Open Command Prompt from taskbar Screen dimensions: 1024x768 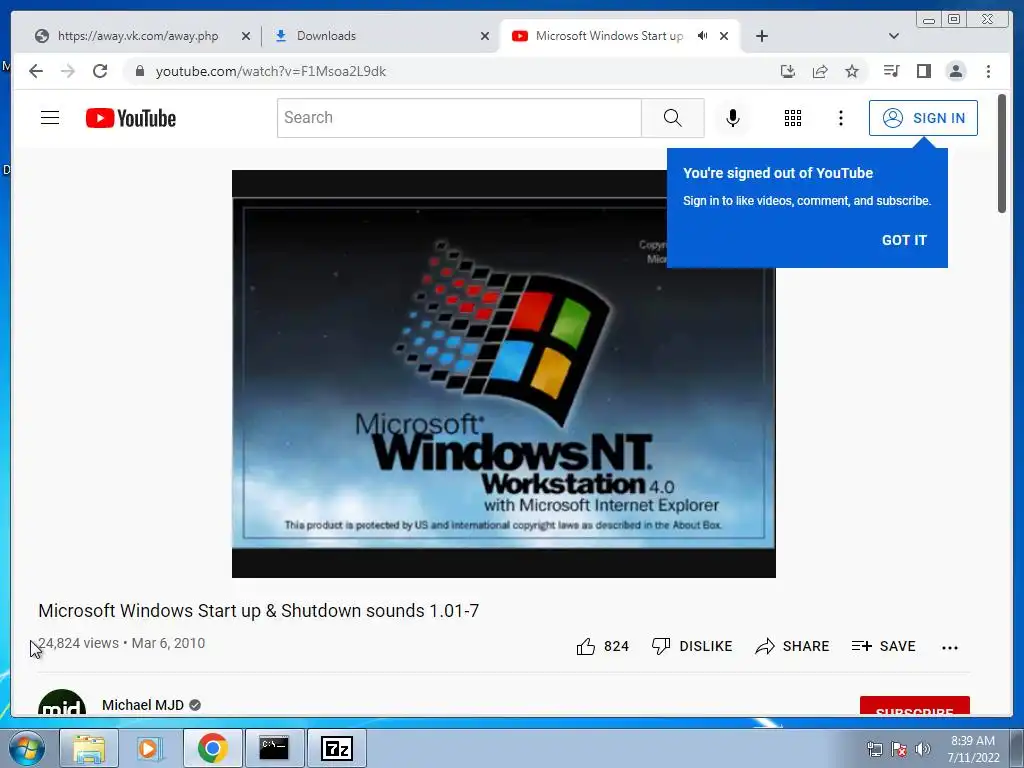coord(274,748)
